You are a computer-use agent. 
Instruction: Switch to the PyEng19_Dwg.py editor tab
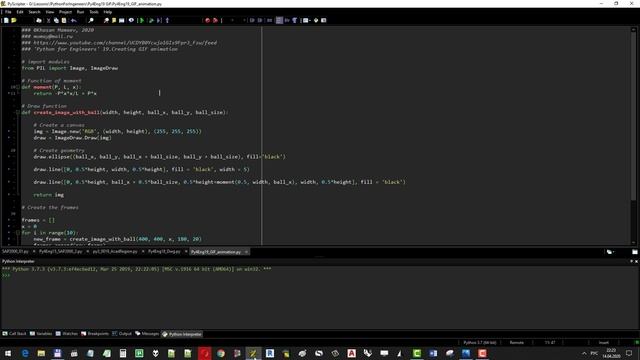click(x=164, y=252)
